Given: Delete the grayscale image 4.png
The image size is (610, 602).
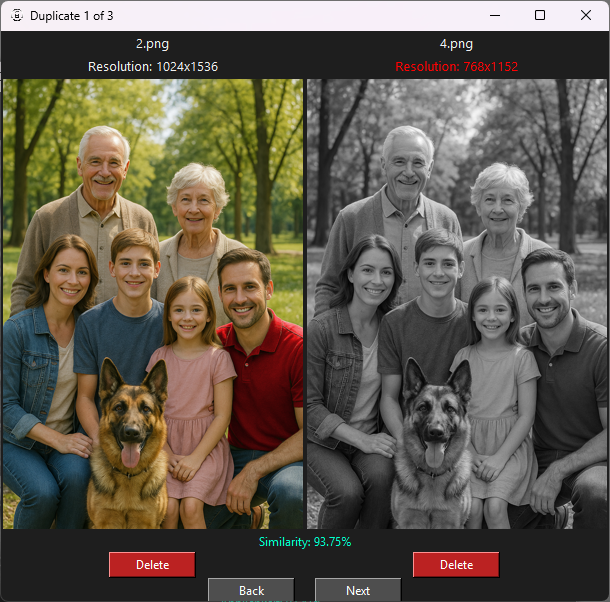Looking at the screenshot, I should [x=456, y=565].
